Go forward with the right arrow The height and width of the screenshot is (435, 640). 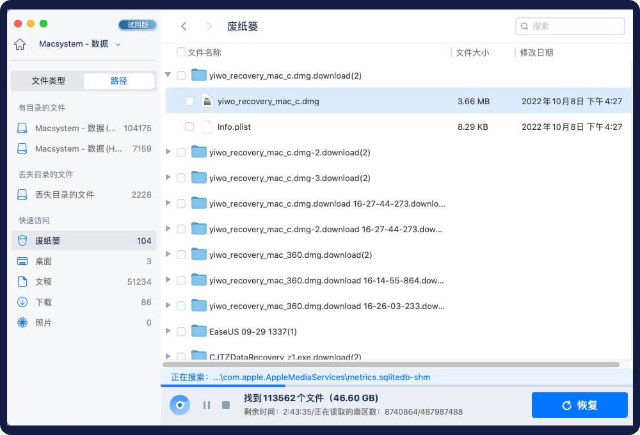[x=208, y=26]
